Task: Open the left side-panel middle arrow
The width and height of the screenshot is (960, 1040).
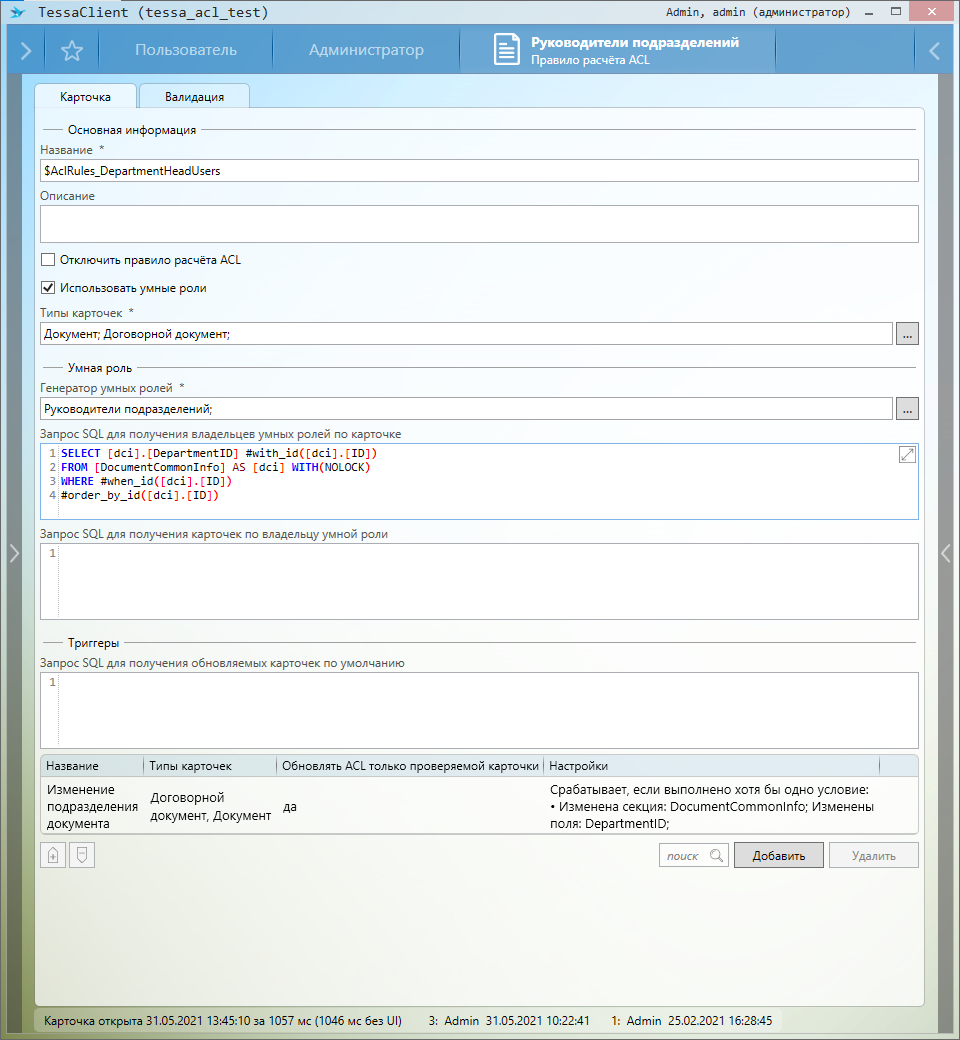Action: 14,553
